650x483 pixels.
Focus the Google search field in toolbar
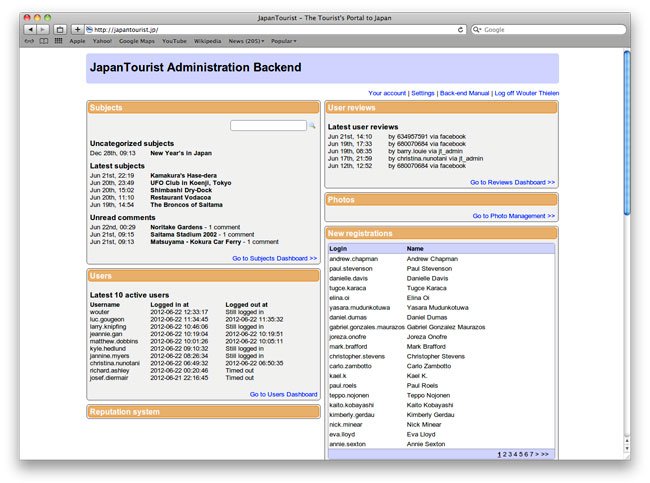(550, 30)
